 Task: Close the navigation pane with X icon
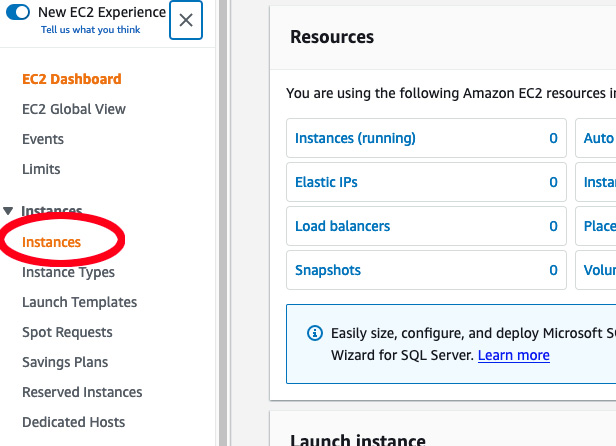coord(186,20)
